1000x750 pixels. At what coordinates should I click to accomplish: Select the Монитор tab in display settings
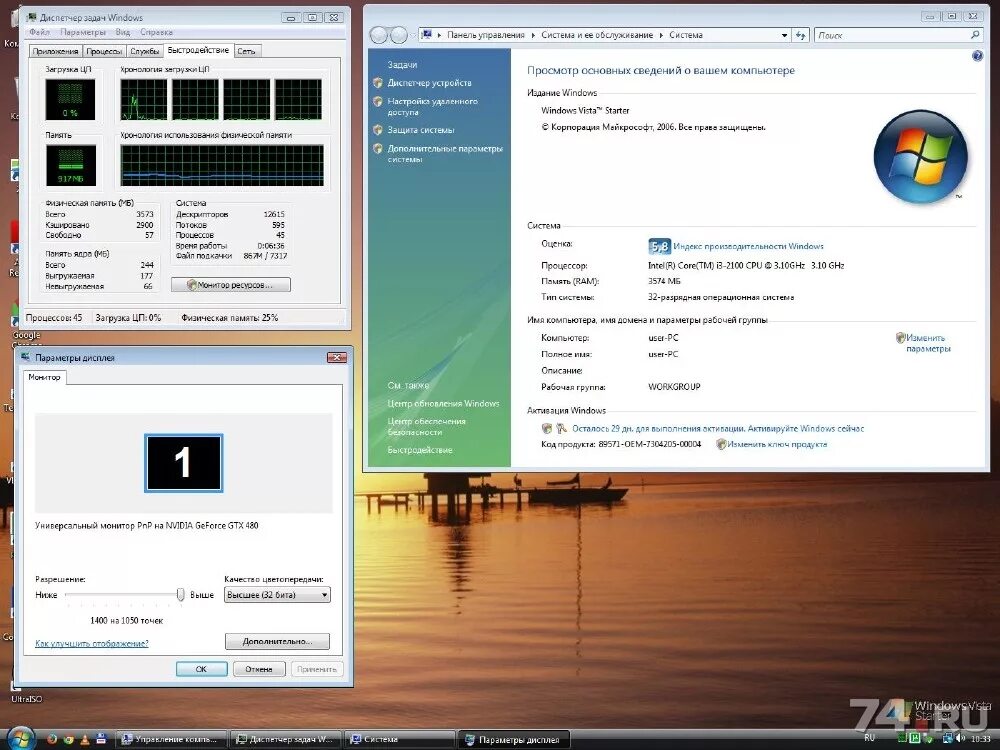pos(44,377)
